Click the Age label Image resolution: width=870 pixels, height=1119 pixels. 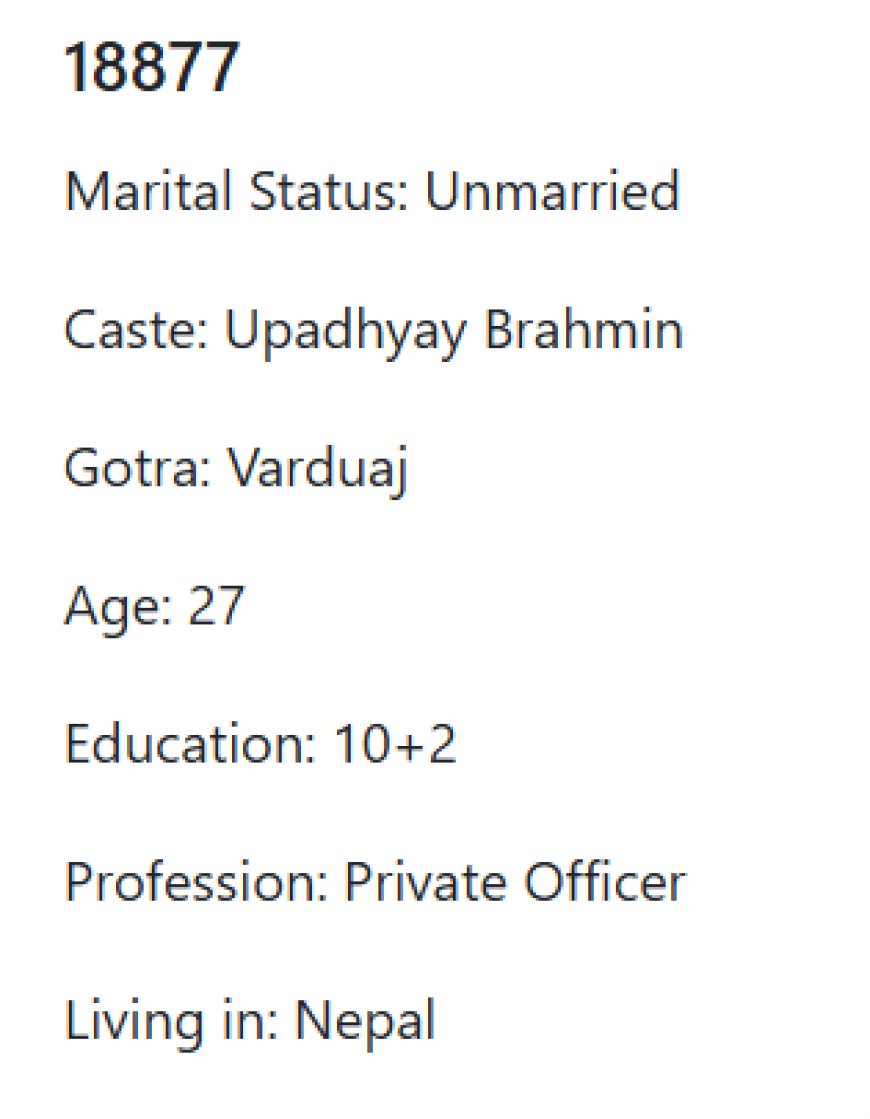coord(118,608)
